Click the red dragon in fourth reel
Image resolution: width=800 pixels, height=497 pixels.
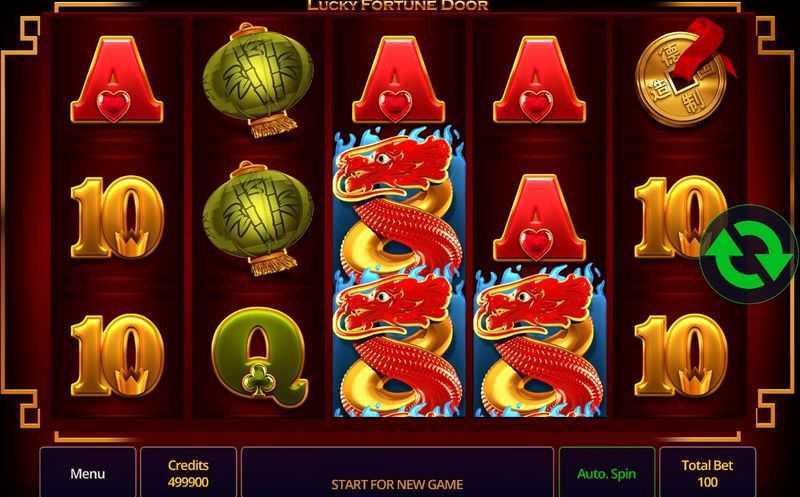[x=540, y=343]
